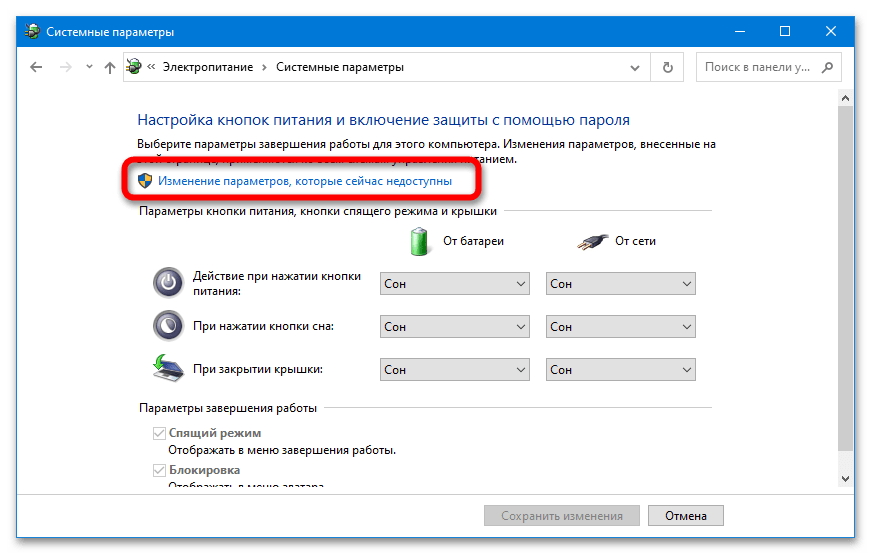
Task: Open Изменение параметров, которые сейчас недоступны link
Action: pos(305,181)
